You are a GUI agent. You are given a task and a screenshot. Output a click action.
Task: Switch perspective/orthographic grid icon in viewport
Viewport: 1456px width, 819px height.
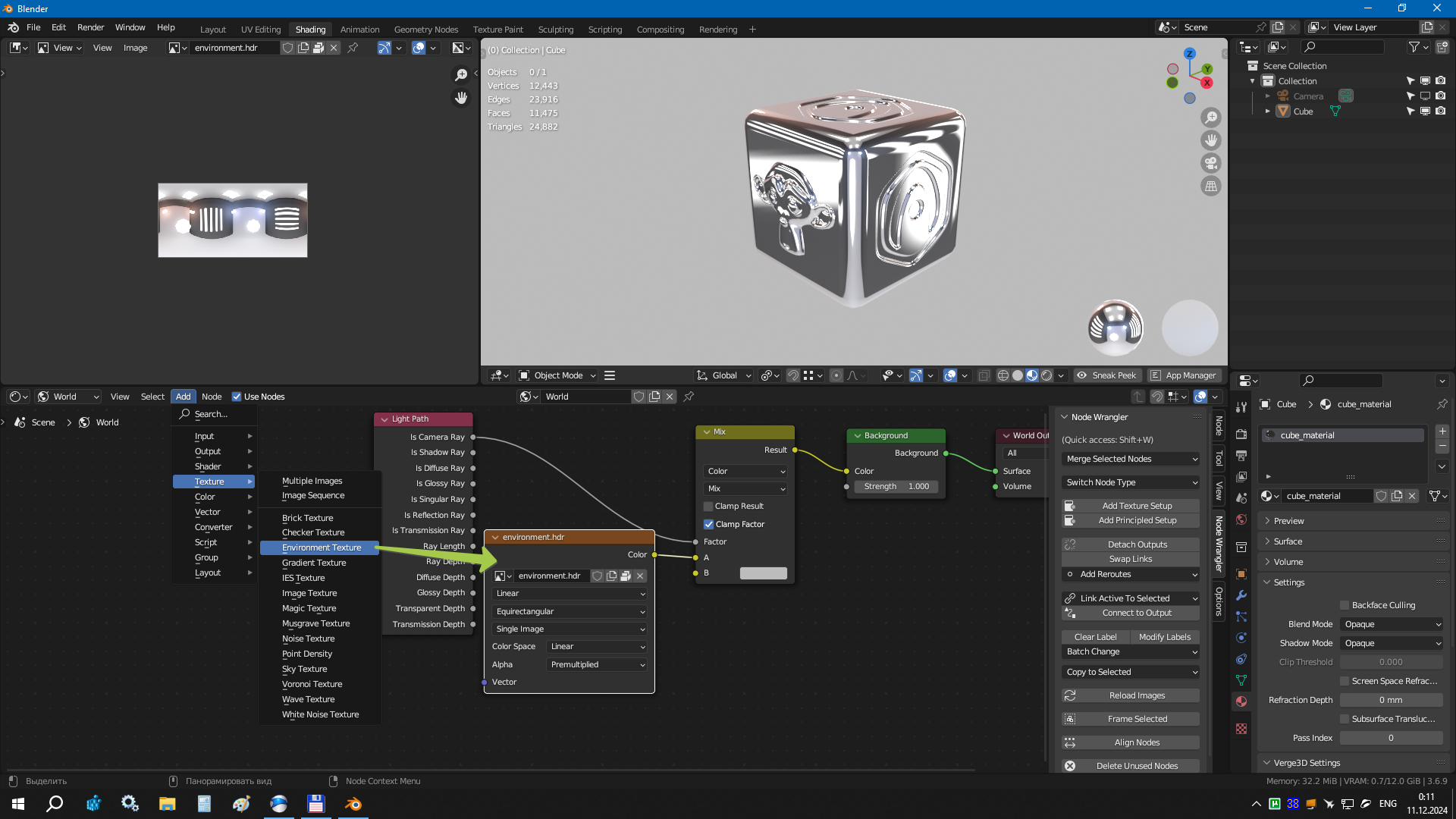pos(1211,186)
